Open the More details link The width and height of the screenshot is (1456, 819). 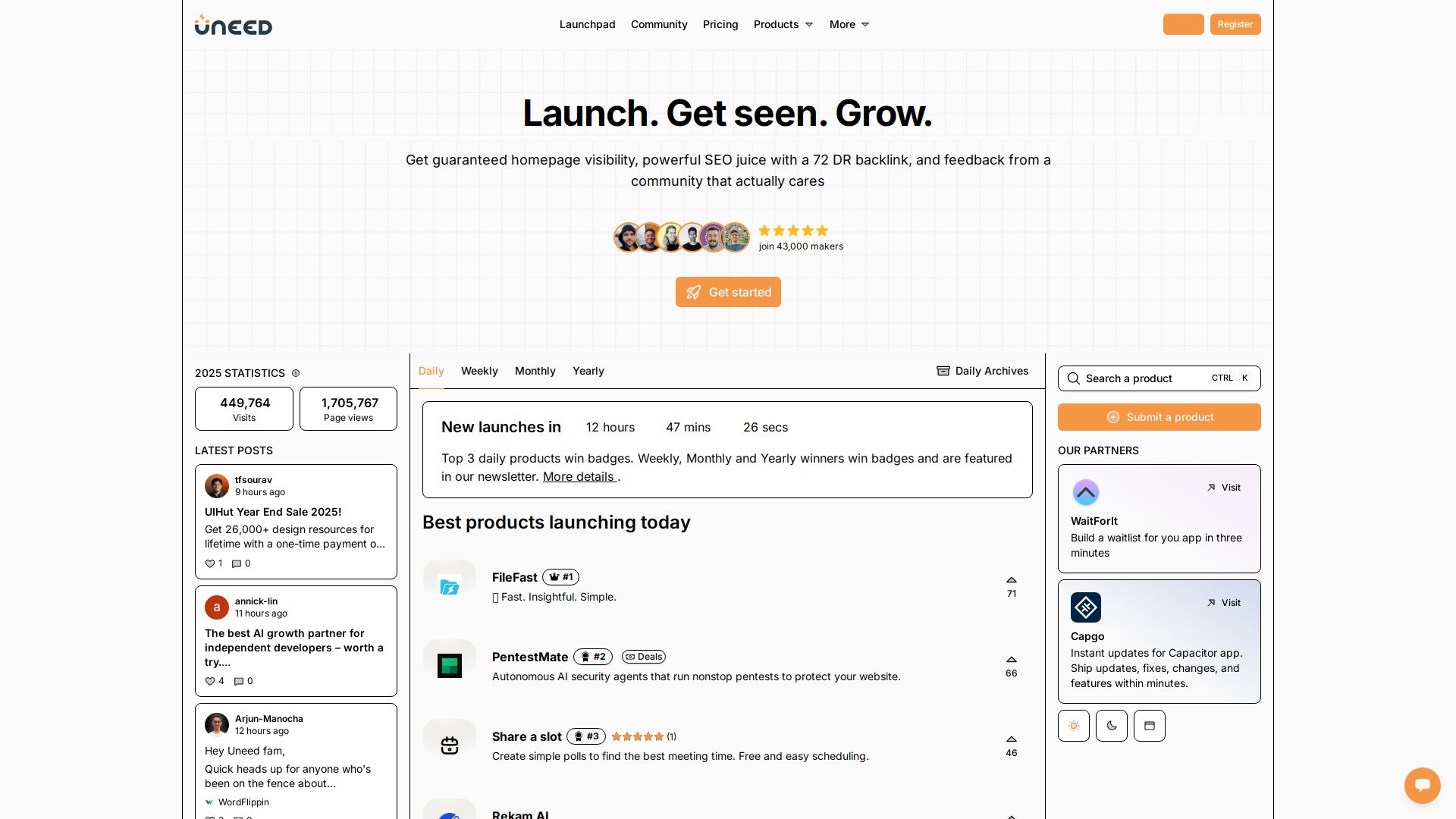click(x=579, y=476)
